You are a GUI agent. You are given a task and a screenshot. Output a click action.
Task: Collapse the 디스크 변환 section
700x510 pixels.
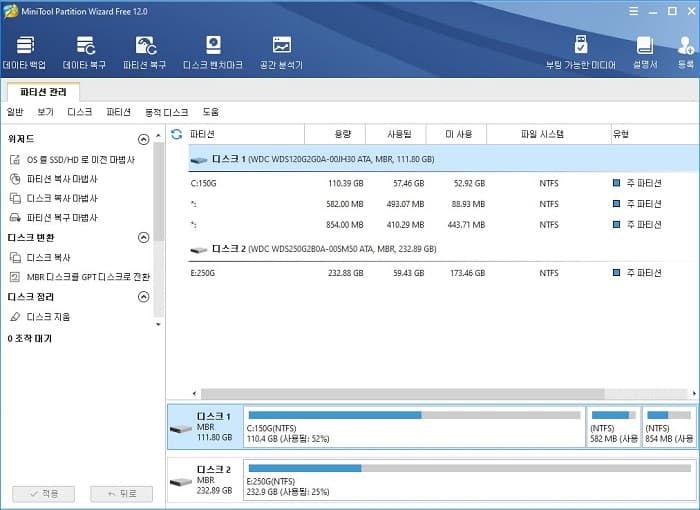tap(143, 238)
